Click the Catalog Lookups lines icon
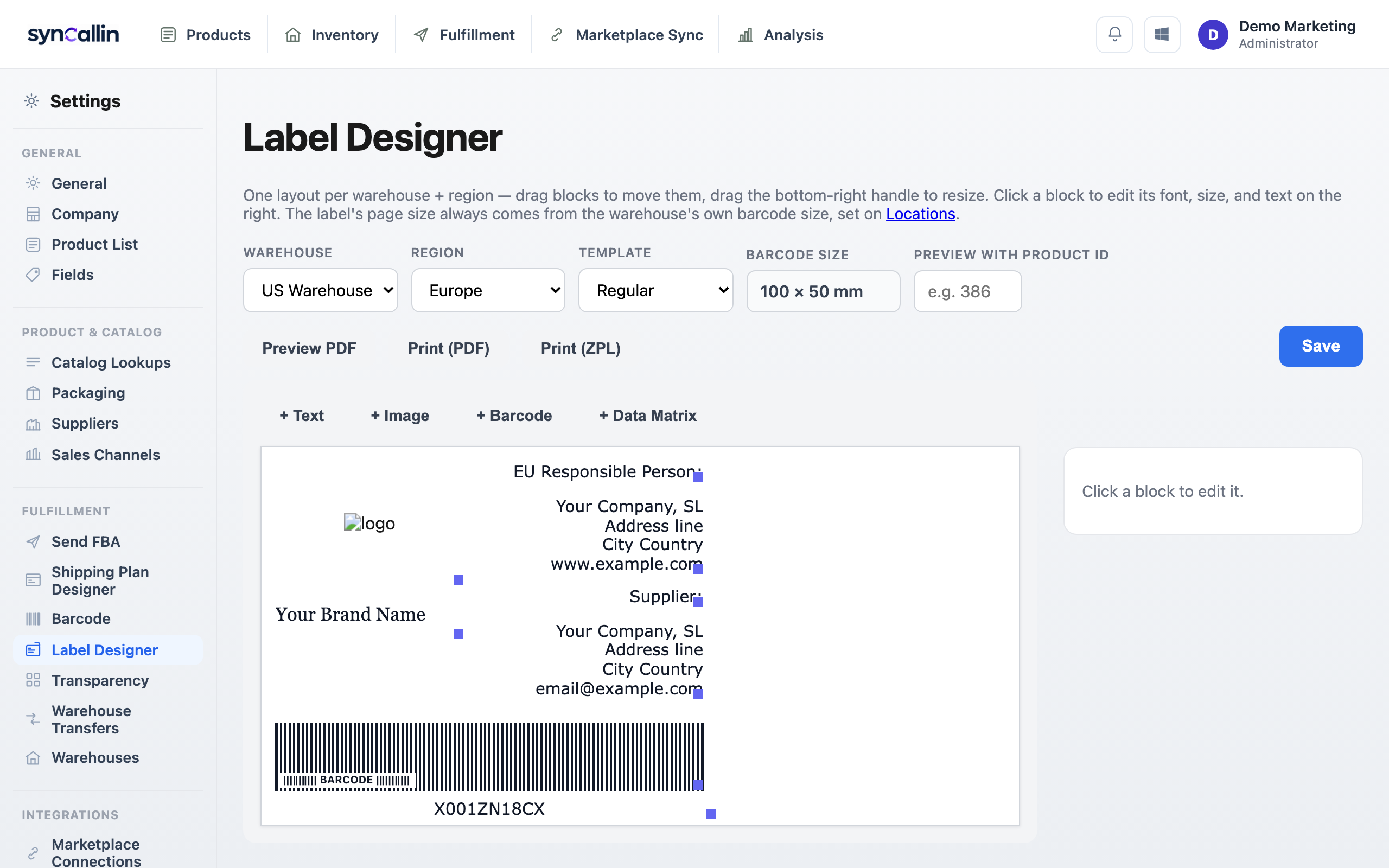Viewport: 1389px width, 868px height. tap(33, 362)
